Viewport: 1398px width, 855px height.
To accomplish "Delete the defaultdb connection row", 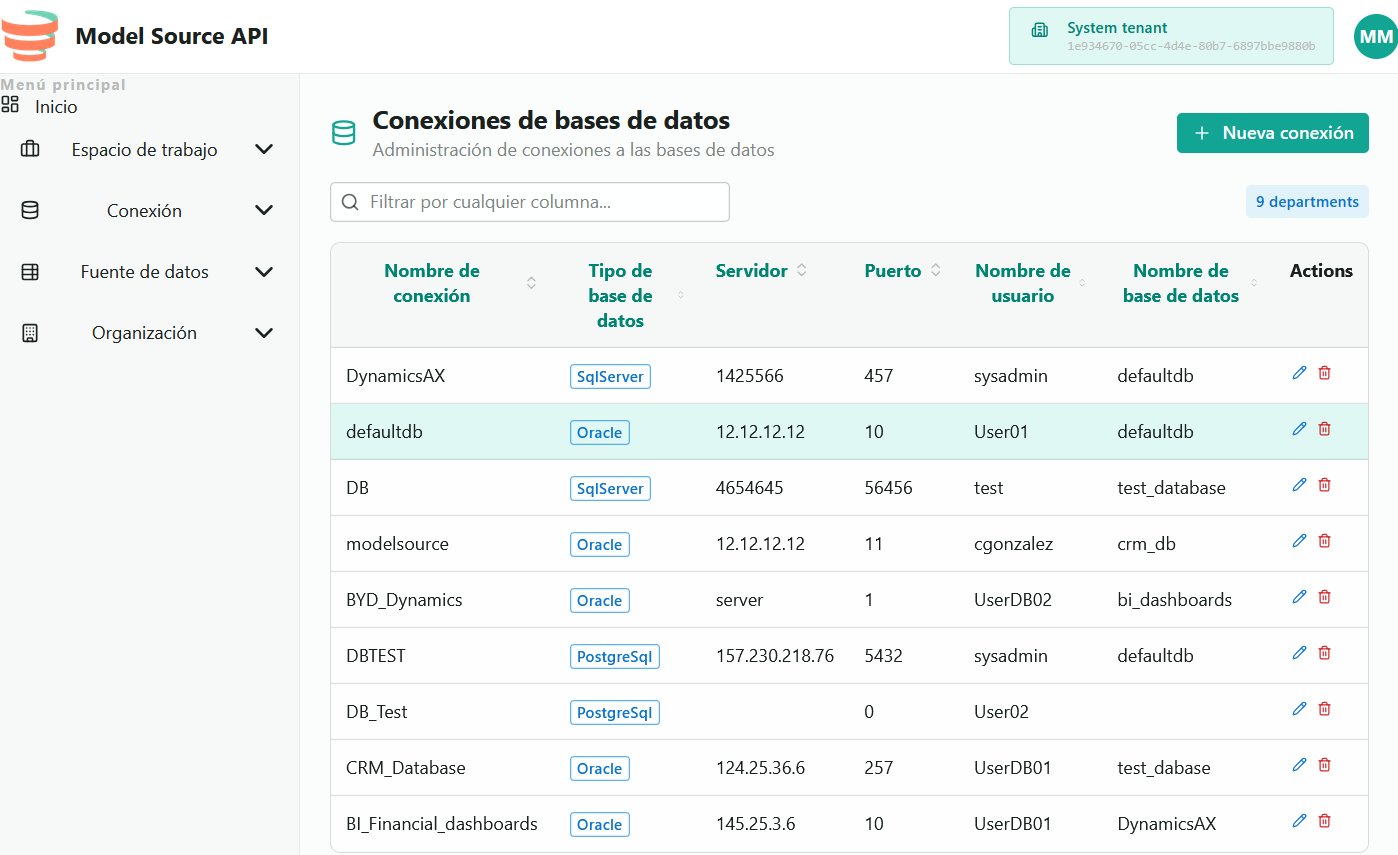I will point(1324,429).
